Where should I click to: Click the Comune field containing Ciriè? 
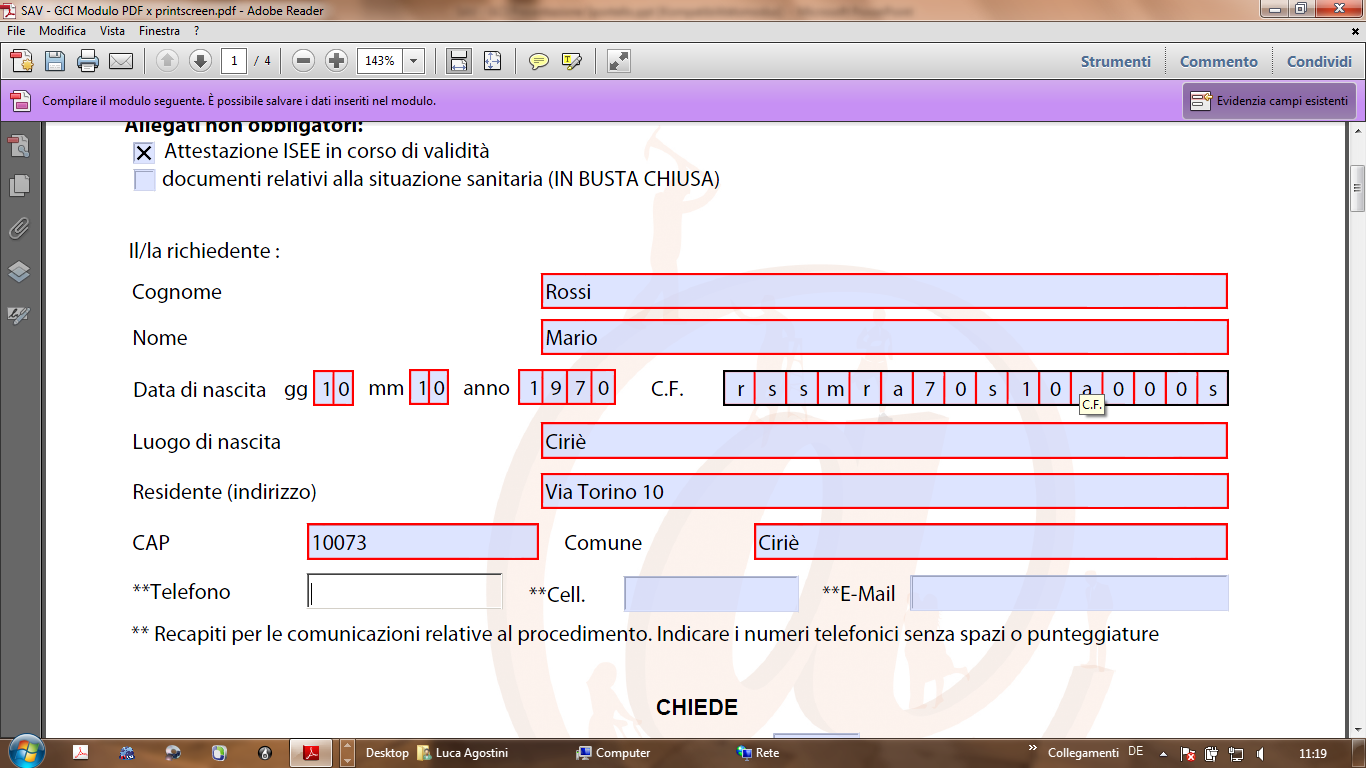point(991,542)
